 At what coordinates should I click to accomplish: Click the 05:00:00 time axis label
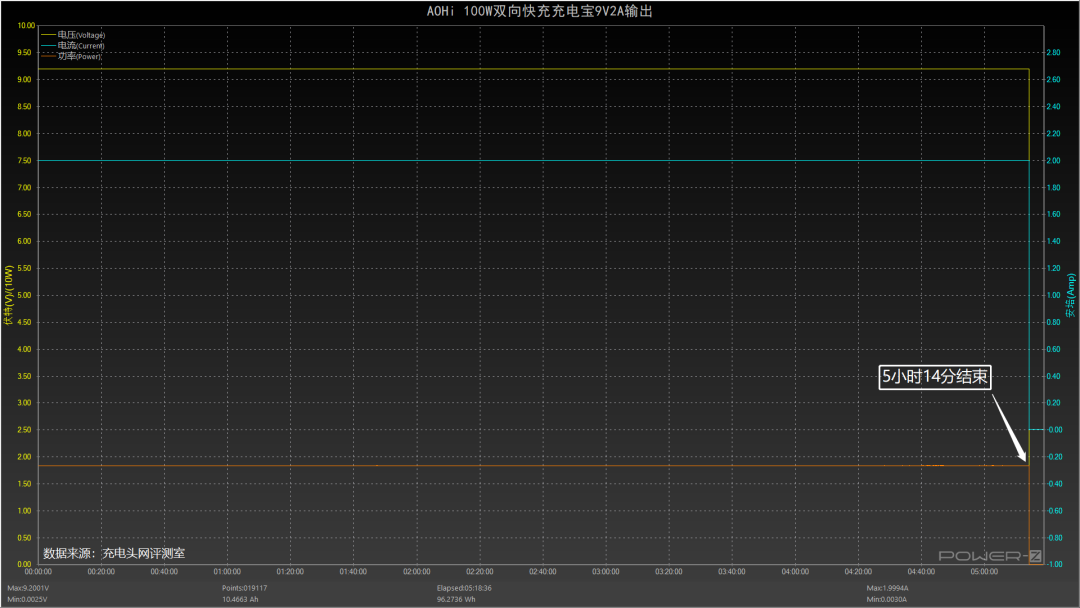(x=984, y=572)
